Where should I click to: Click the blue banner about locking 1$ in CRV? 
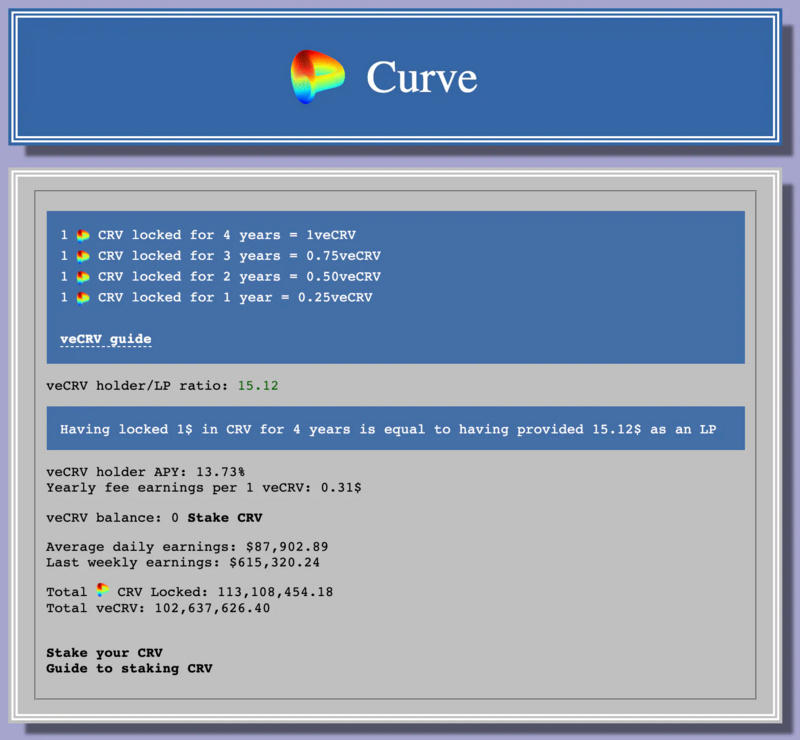pos(395,429)
